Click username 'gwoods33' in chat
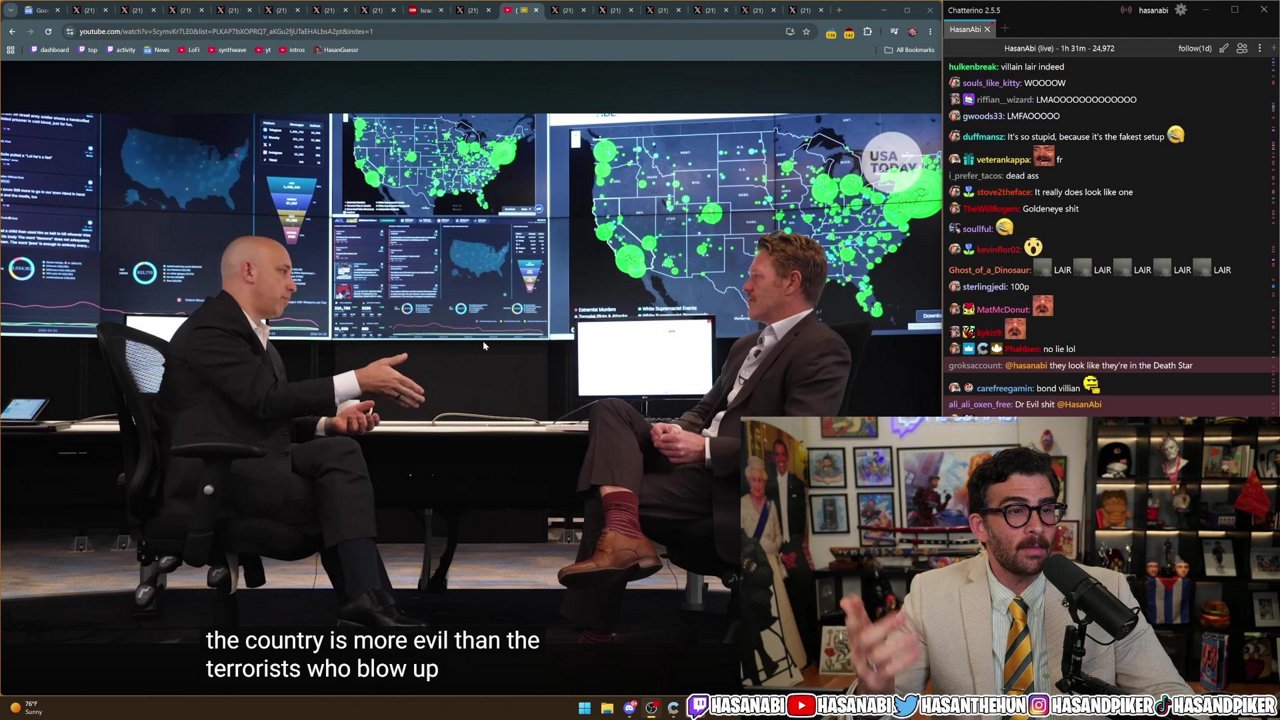 tap(985, 116)
